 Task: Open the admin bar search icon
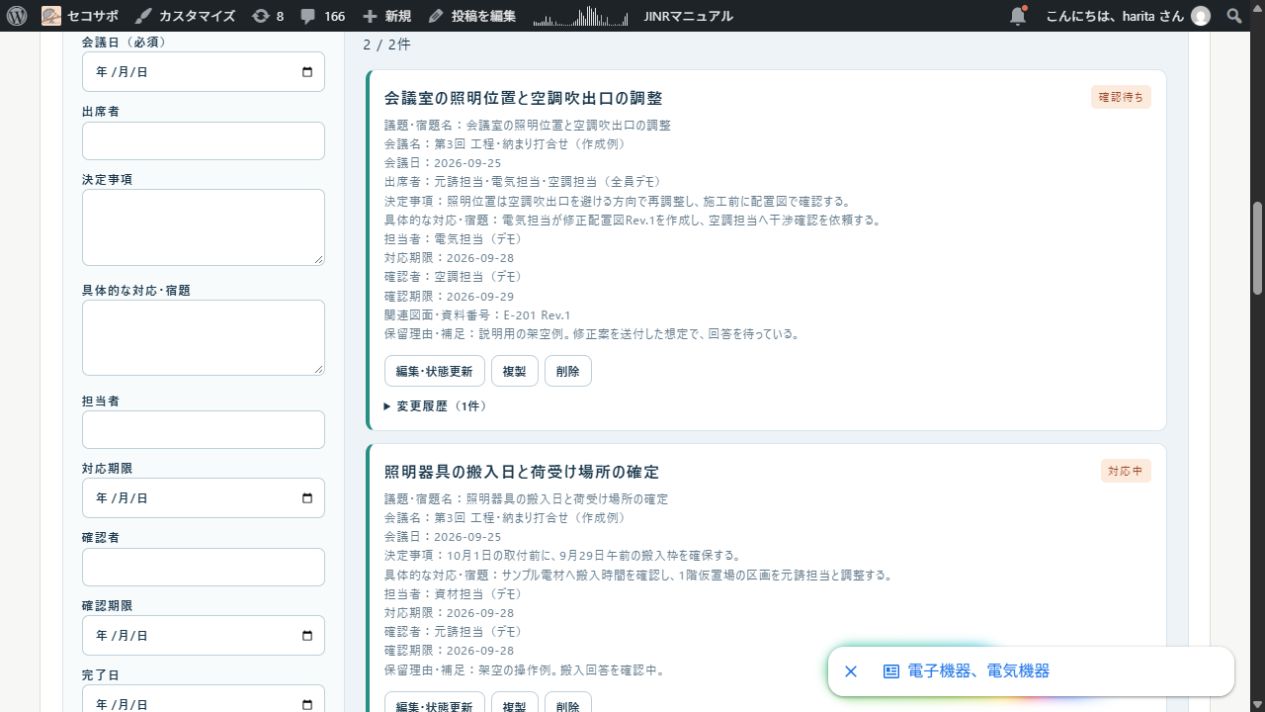[1234, 16]
